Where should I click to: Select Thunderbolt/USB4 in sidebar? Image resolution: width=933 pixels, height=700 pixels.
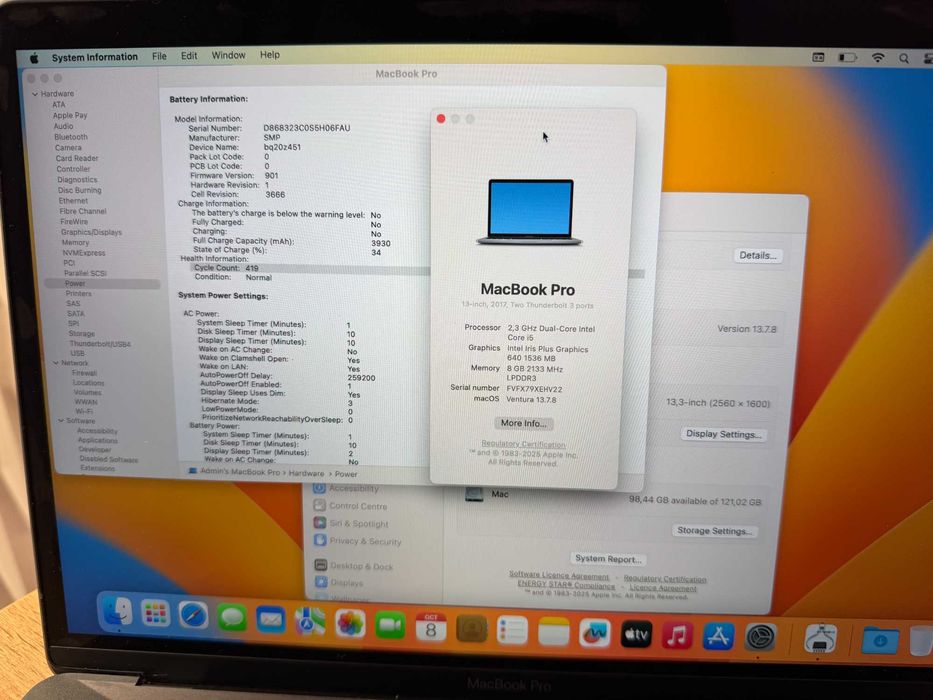[x=100, y=344]
